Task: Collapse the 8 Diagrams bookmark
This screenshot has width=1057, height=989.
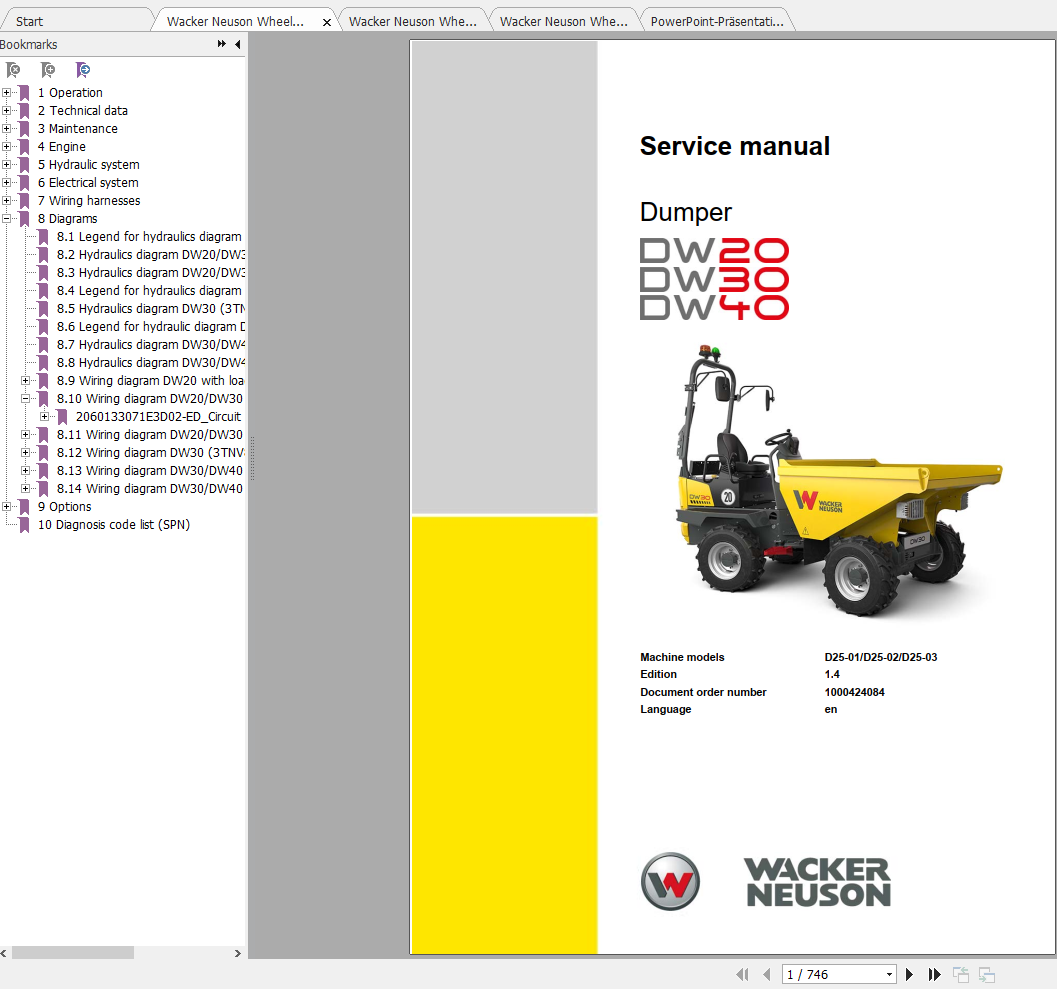Action: tap(8, 218)
